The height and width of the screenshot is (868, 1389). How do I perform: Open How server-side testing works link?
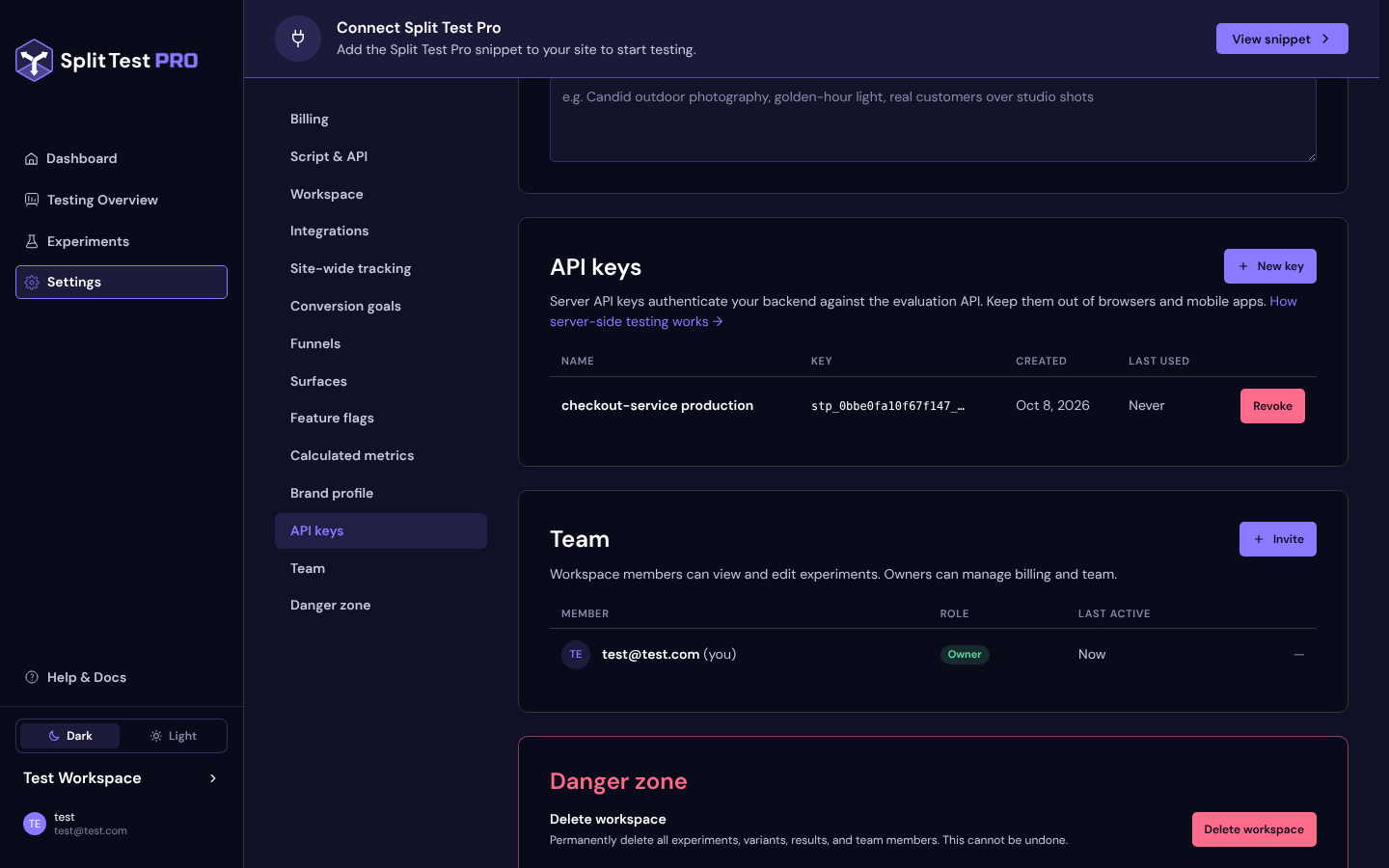pos(637,322)
